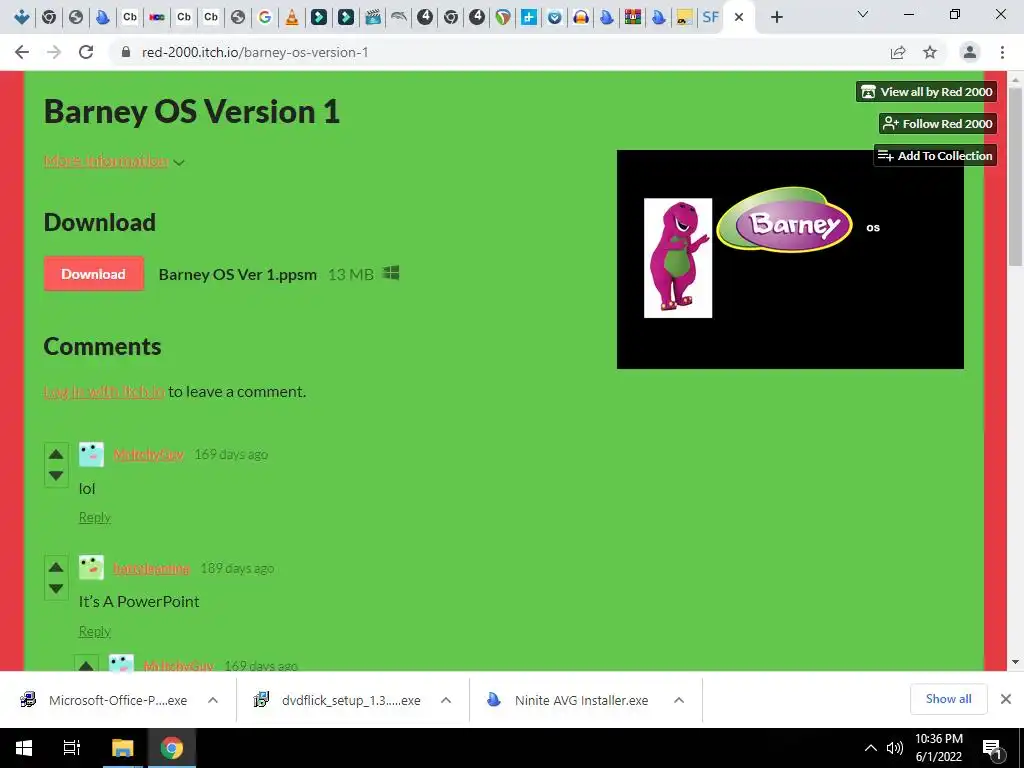Show hidden system tray icons
This screenshot has height=768, width=1024.
pos(871,748)
